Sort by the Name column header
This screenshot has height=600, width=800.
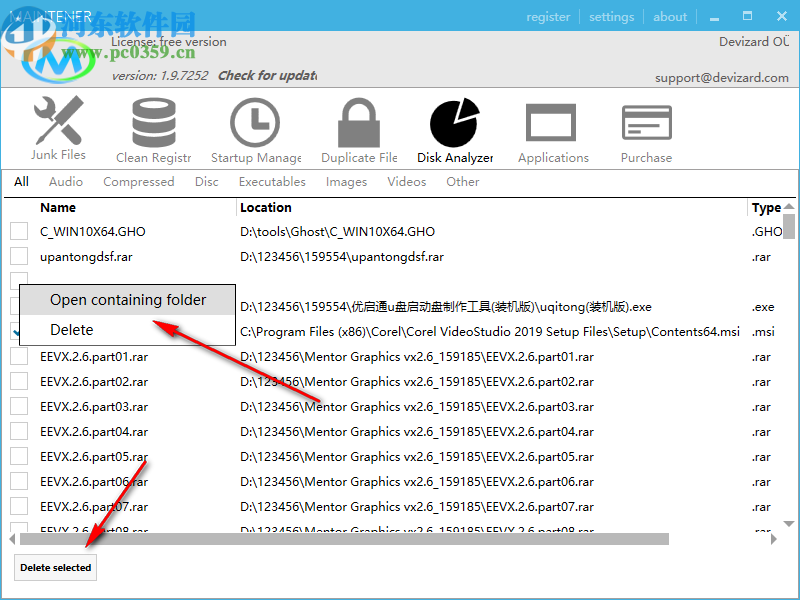point(58,208)
